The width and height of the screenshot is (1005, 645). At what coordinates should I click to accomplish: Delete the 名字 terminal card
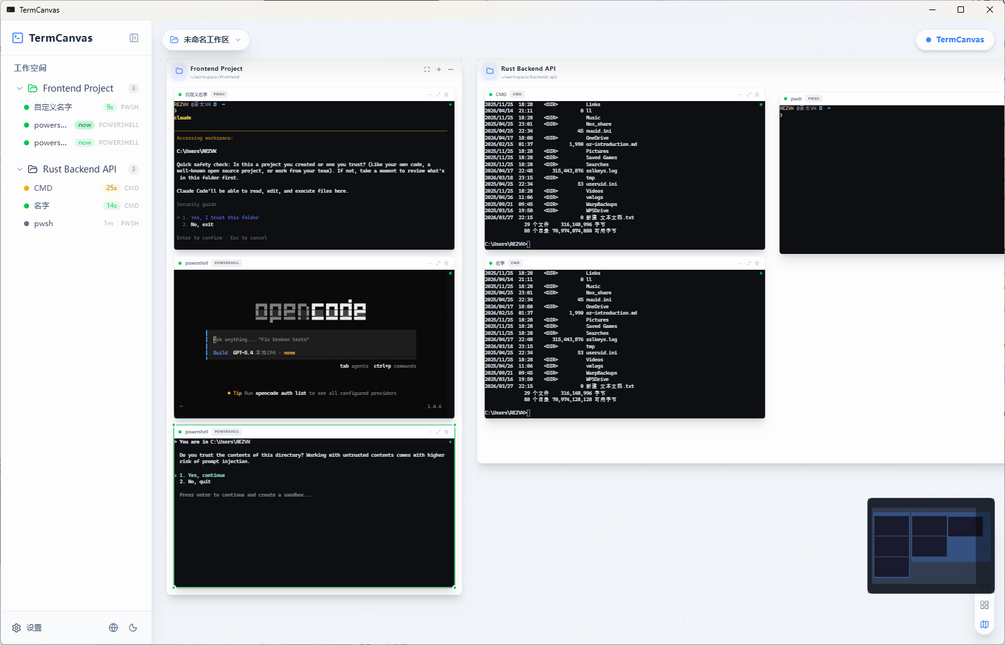[x=757, y=263]
